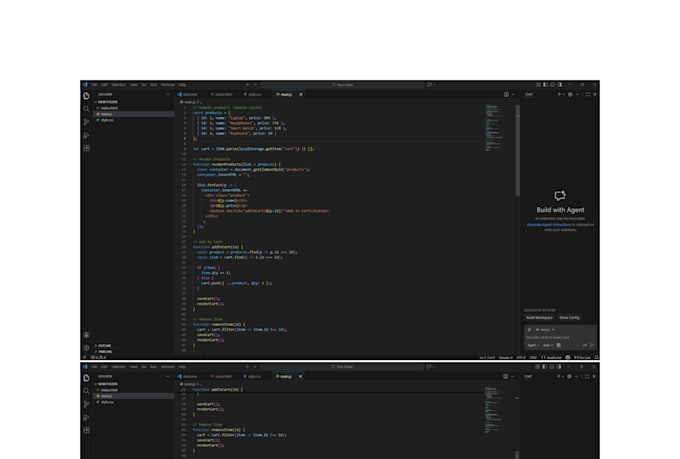The width and height of the screenshot is (680, 459).
Task: Go back with title bar arrow, upper window
Action: 247,85
